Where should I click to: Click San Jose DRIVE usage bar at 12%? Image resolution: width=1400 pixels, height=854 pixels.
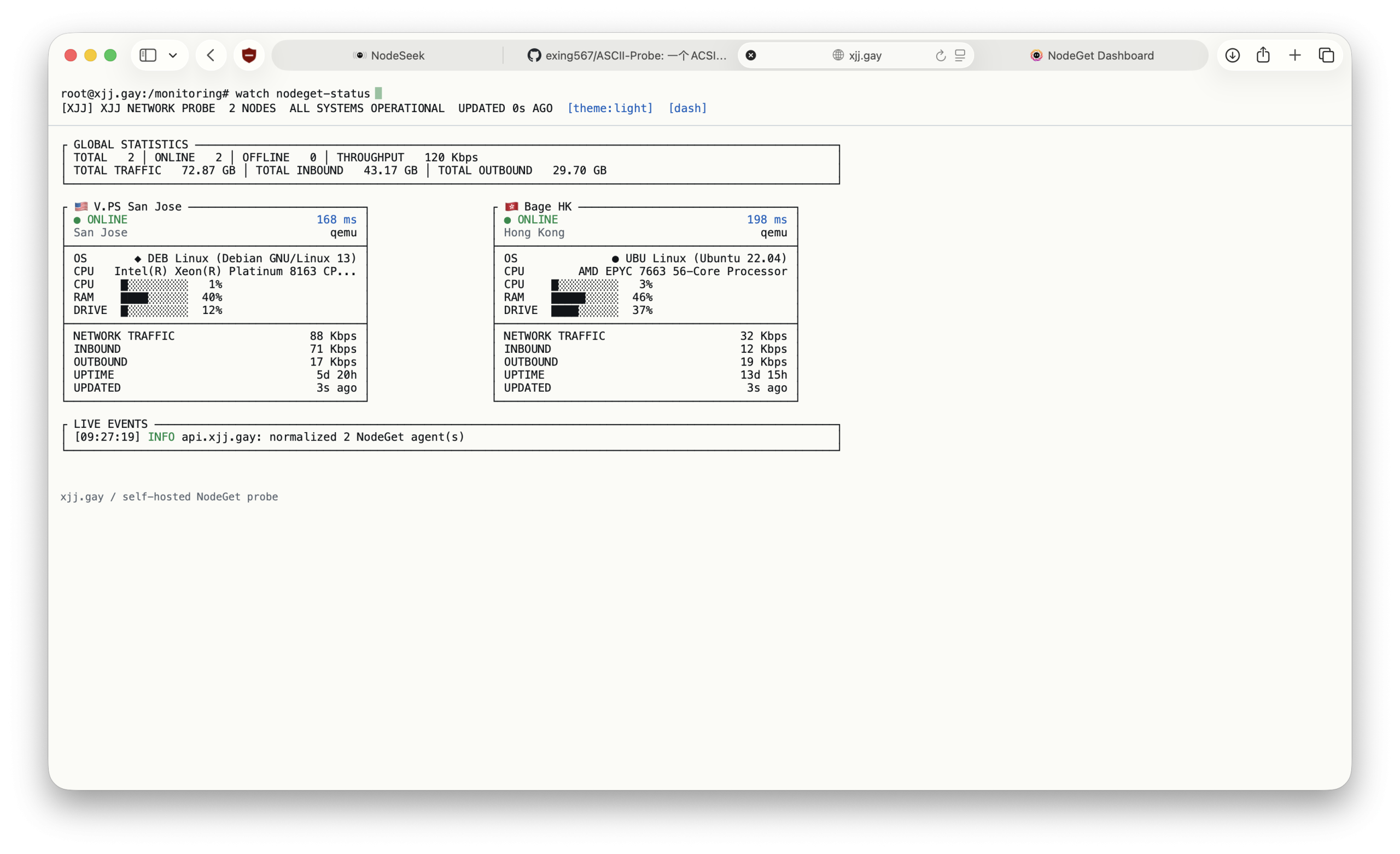[x=154, y=310]
